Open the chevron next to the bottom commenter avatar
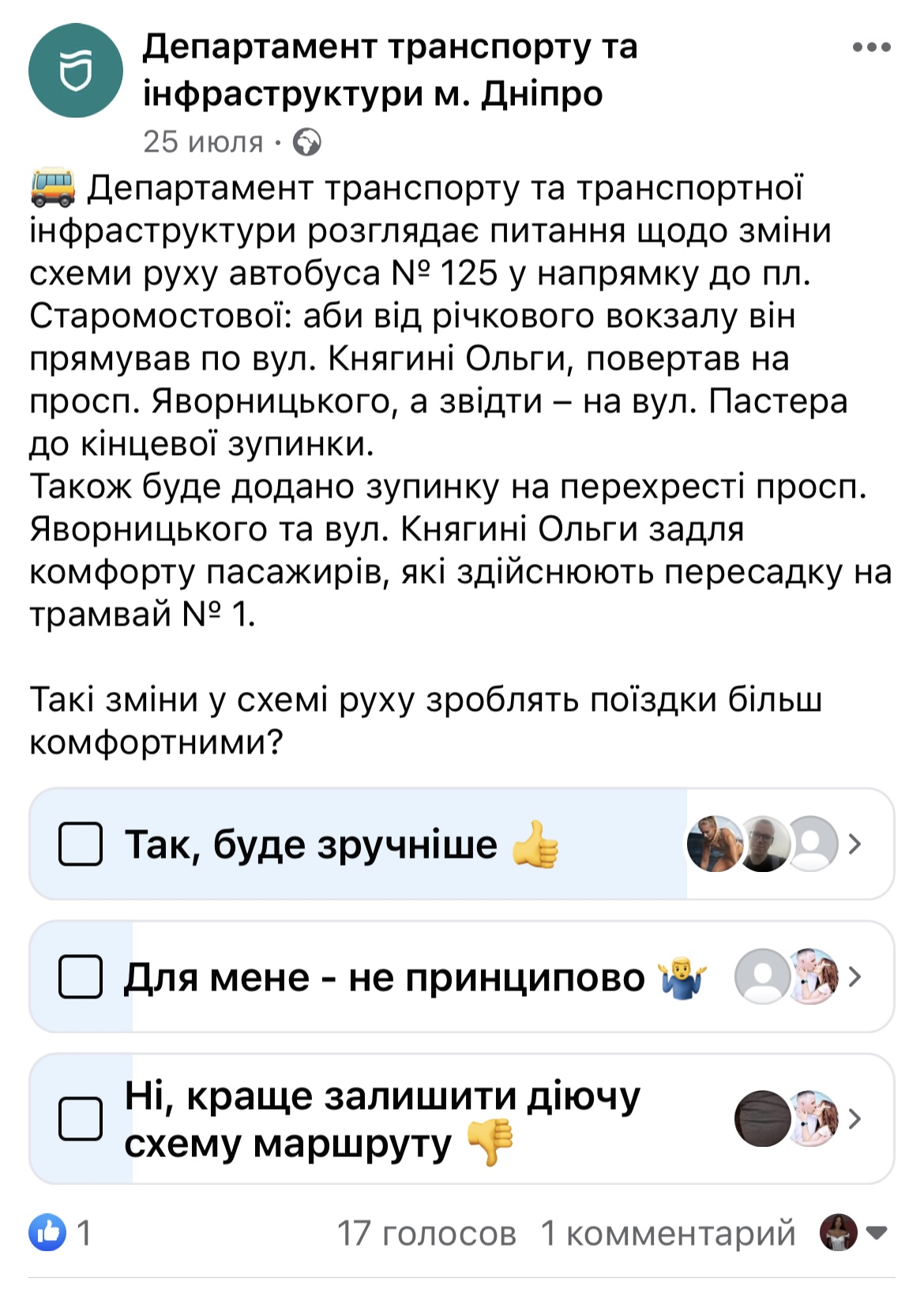Viewport: 924px width, 1293px height. [x=876, y=1232]
